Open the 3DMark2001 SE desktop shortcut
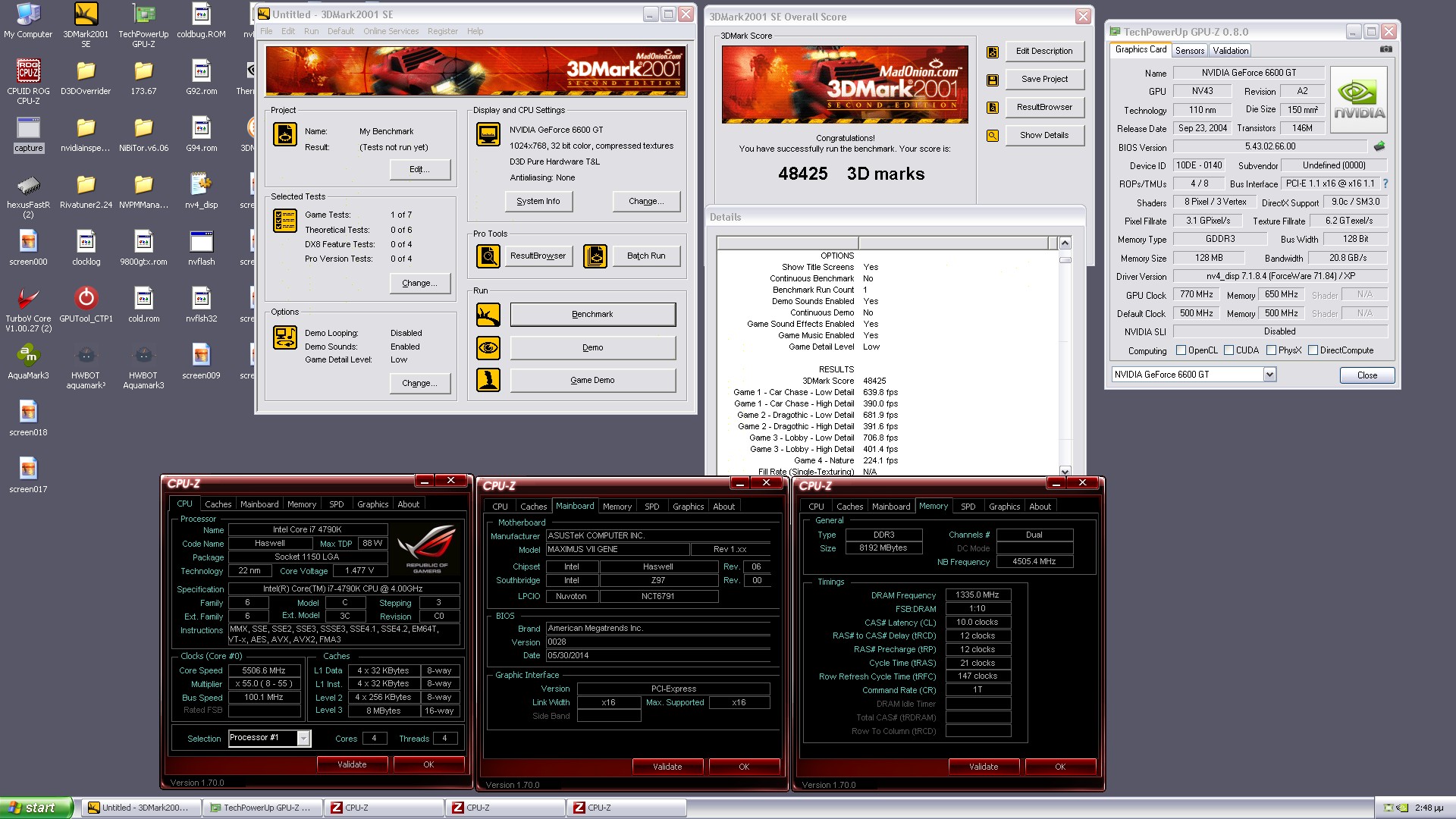This screenshot has height=819, width=1456. (86, 24)
